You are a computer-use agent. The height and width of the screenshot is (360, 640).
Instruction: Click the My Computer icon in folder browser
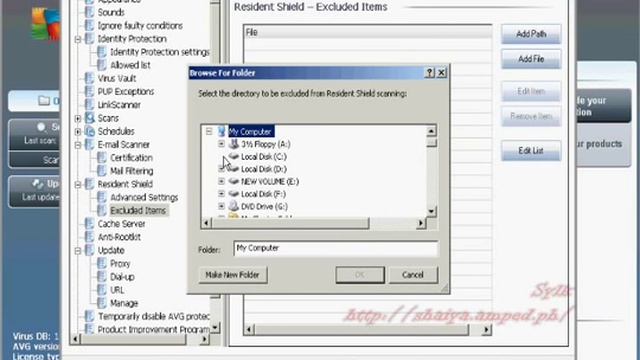pos(221,131)
